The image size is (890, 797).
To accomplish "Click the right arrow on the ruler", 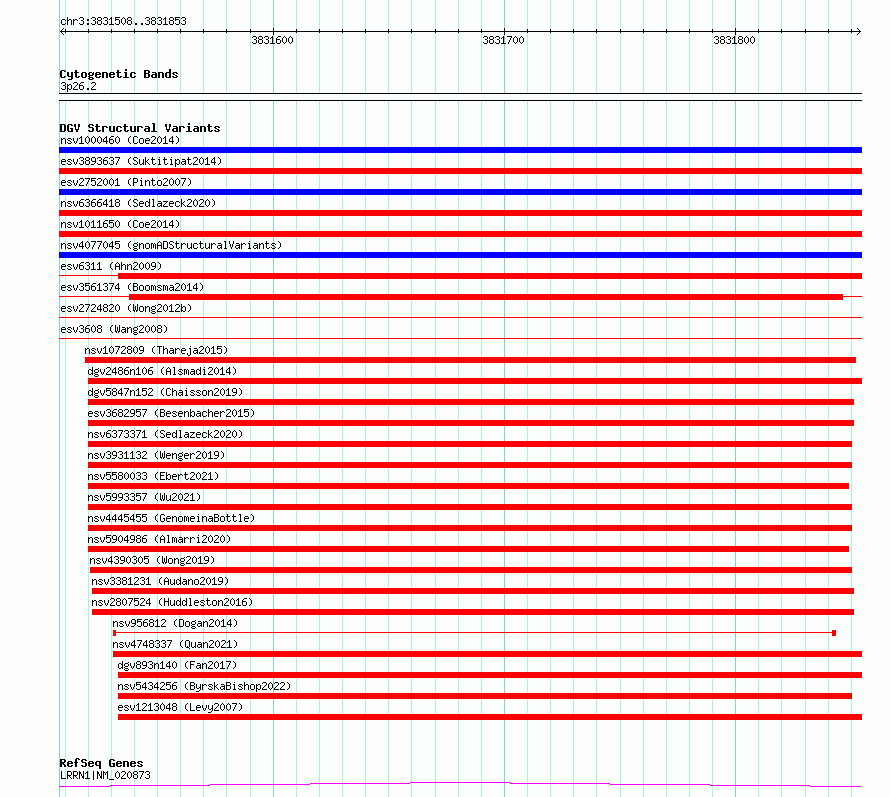I will tap(858, 31).
